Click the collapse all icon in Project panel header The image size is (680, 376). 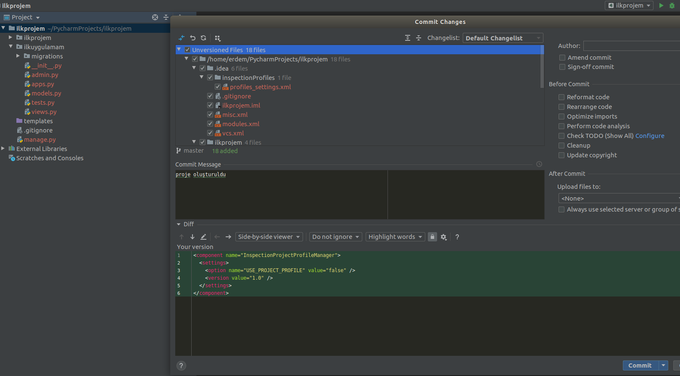click(x=166, y=17)
